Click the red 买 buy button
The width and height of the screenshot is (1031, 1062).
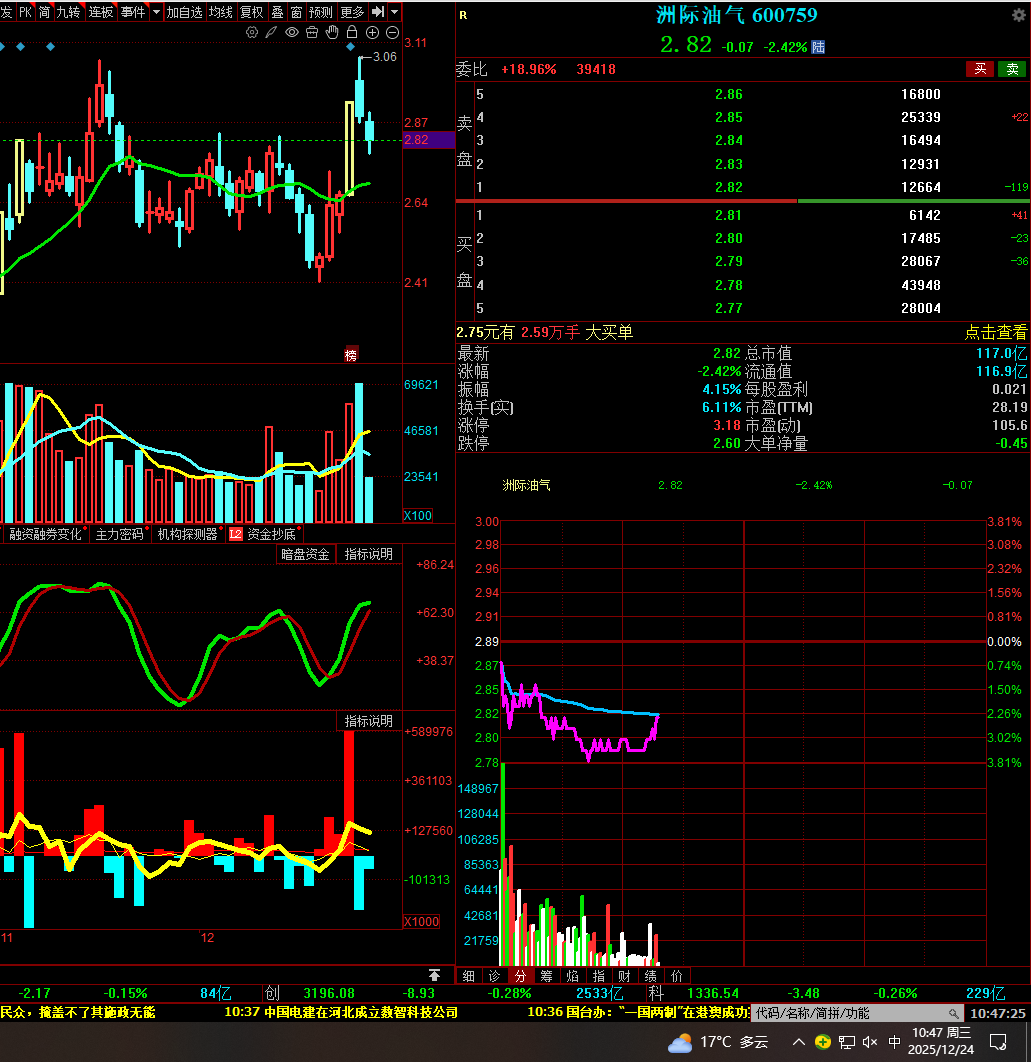980,68
